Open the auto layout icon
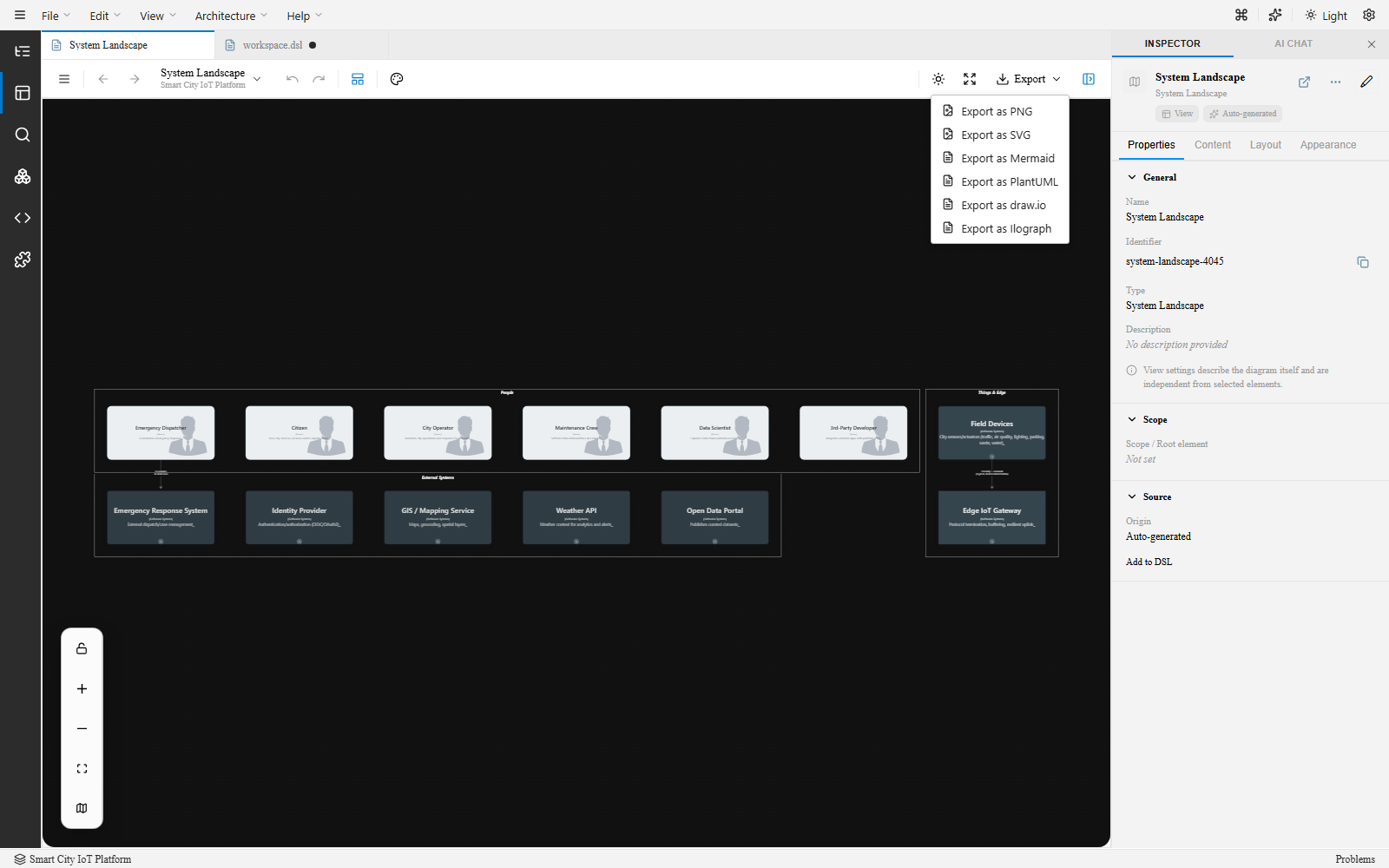 pos(358,79)
